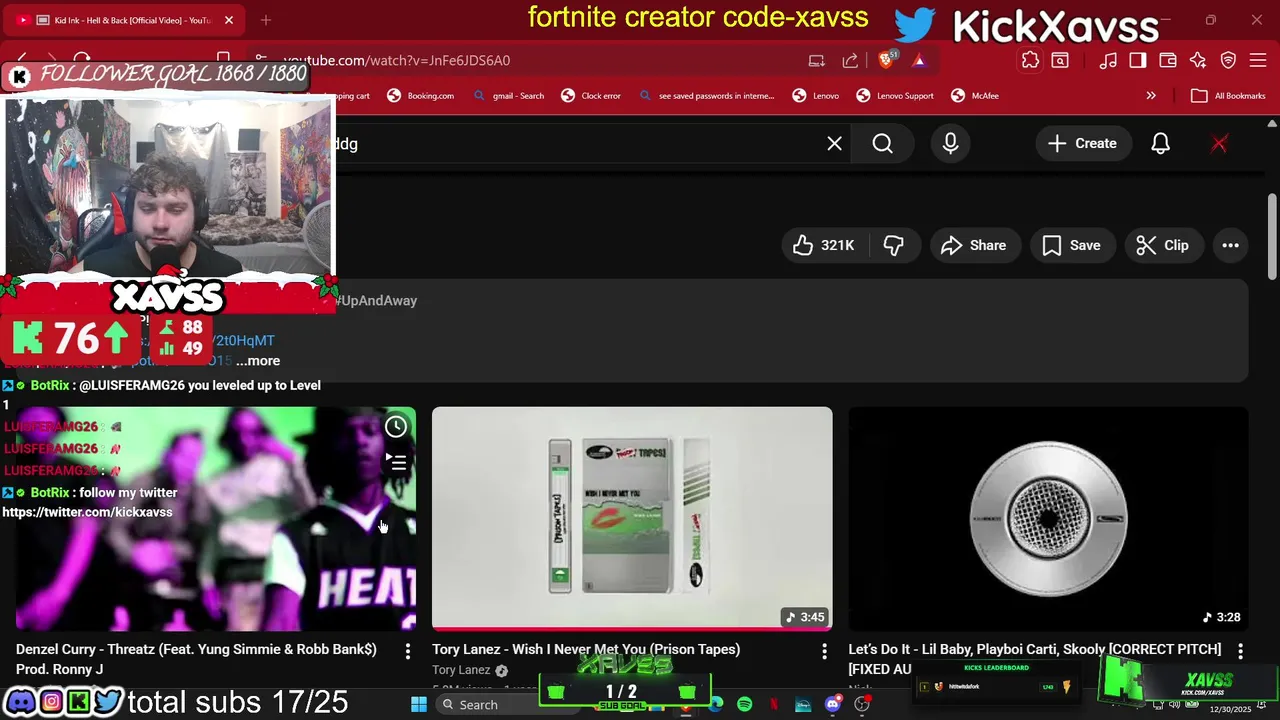Expand description with ...more link

point(258,361)
